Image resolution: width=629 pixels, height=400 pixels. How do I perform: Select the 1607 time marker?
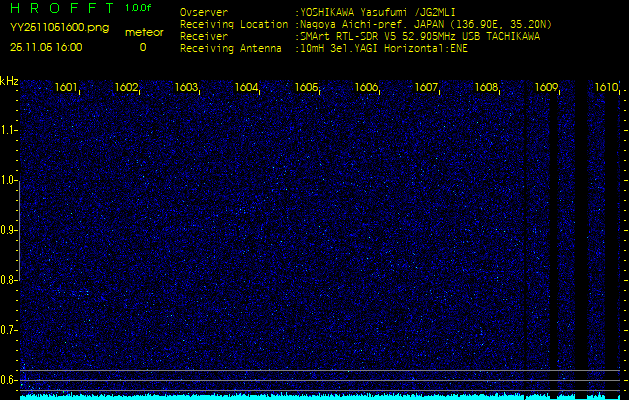[427, 88]
